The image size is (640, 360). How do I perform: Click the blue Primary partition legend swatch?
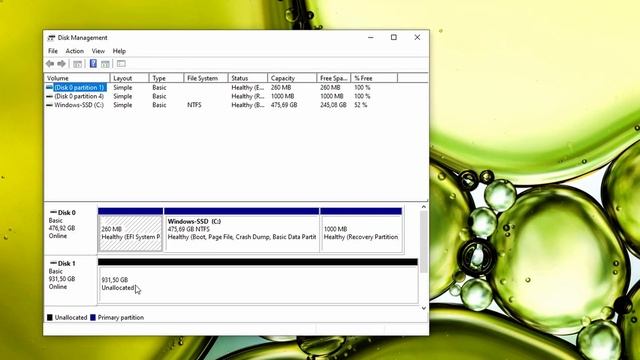coord(93,317)
